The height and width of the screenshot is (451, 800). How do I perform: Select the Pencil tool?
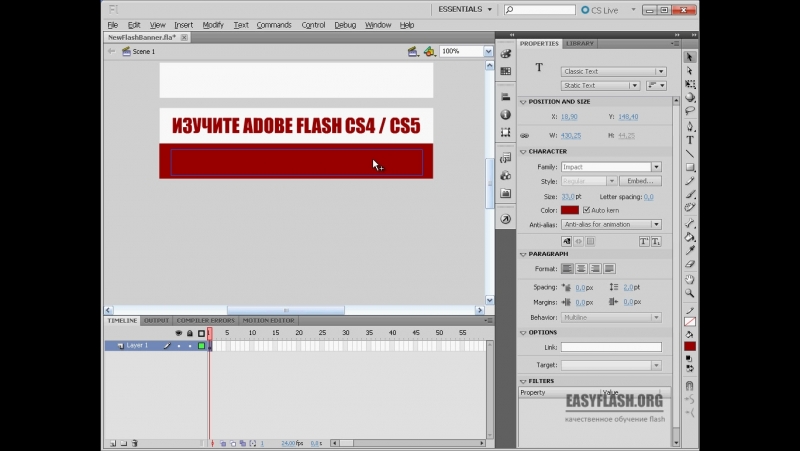click(690, 181)
